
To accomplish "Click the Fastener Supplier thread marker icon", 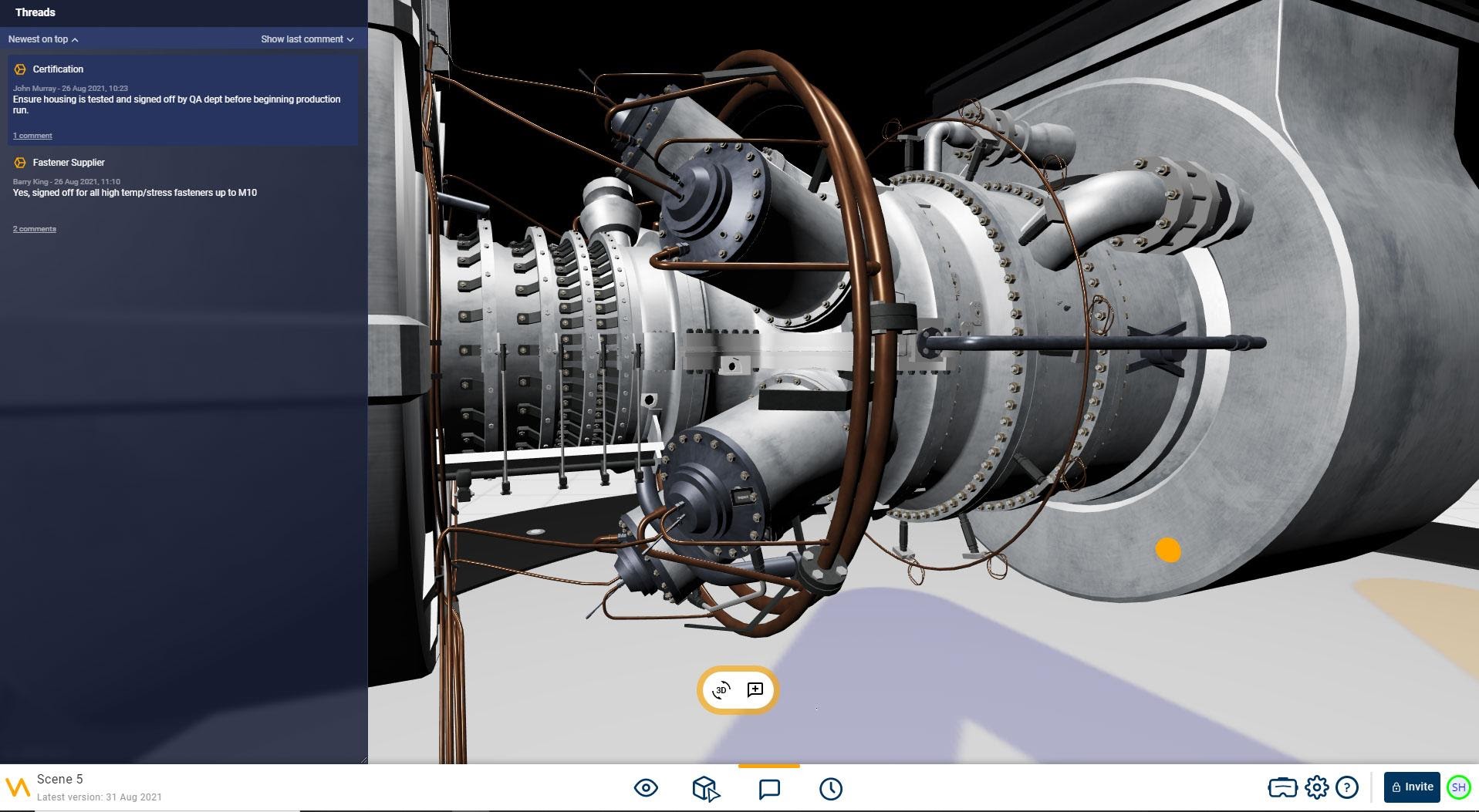I will 20,163.
